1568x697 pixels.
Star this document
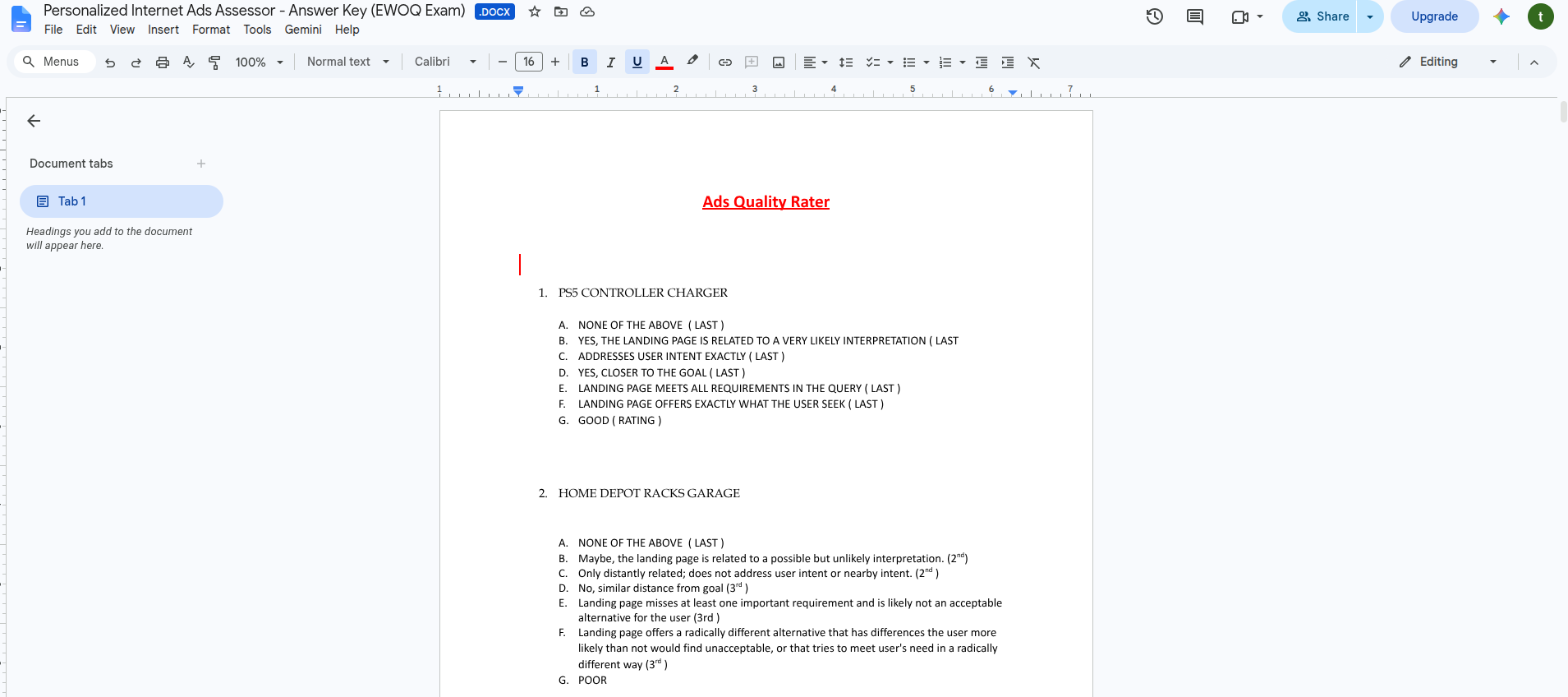click(x=535, y=12)
